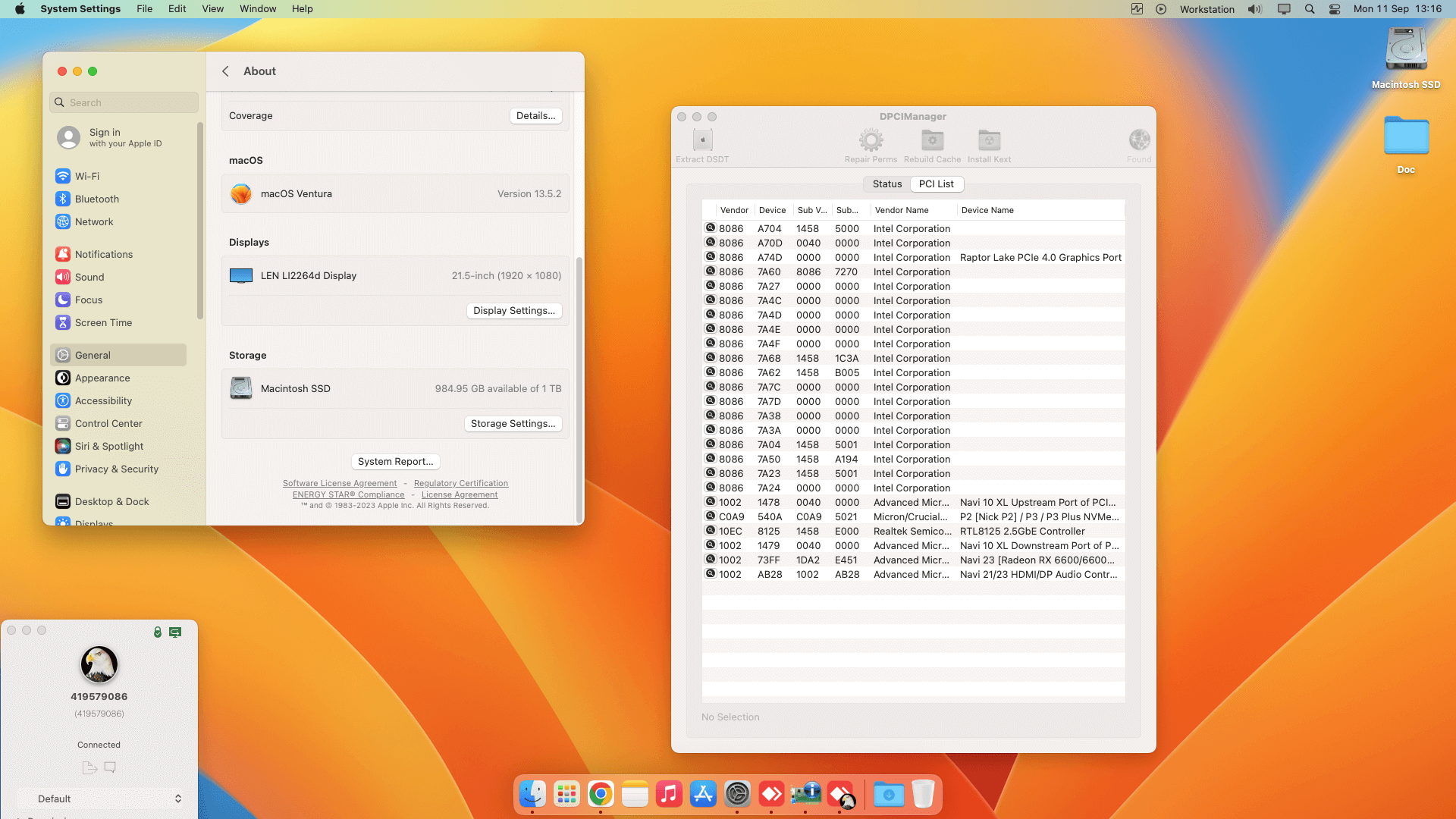
Task: Click the magnifier icon on the RTL8125 row
Action: click(711, 531)
